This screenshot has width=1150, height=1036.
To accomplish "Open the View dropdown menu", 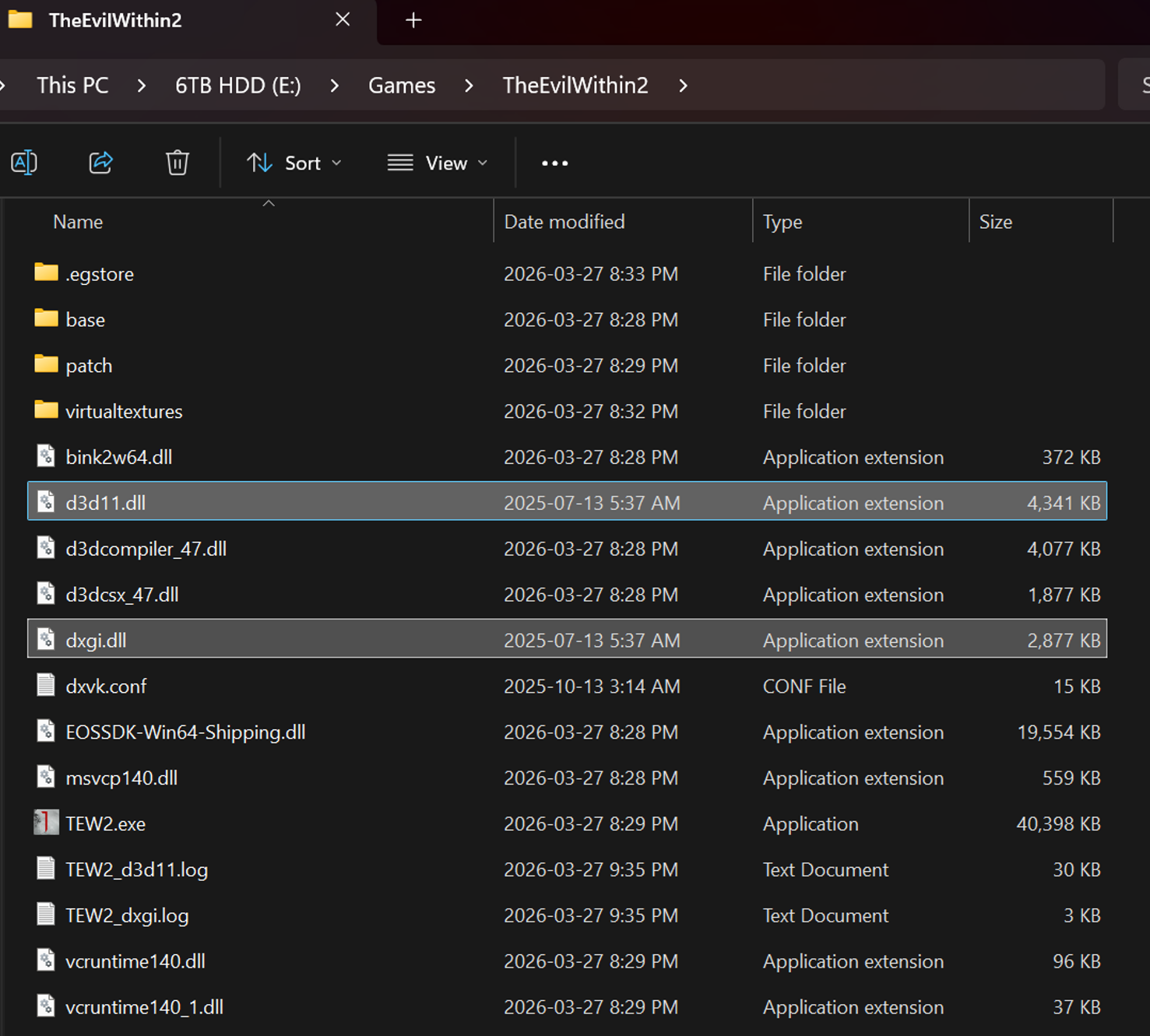I will pos(438,163).
